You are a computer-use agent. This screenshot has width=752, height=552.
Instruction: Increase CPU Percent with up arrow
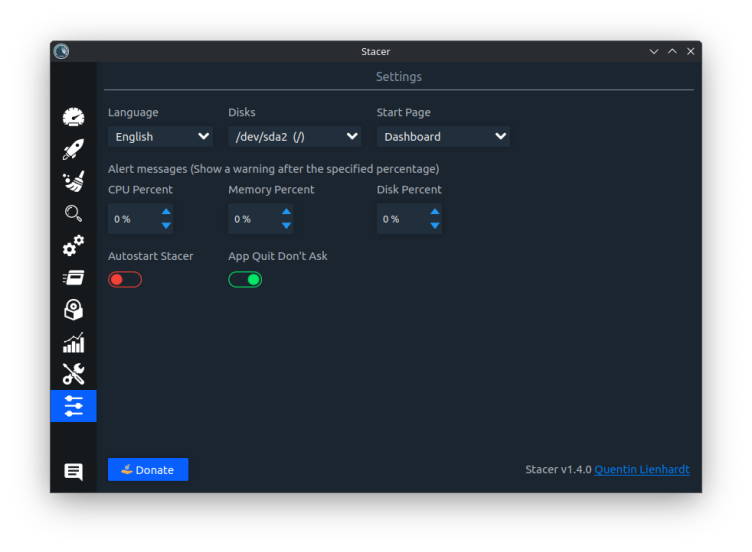click(166, 212)
